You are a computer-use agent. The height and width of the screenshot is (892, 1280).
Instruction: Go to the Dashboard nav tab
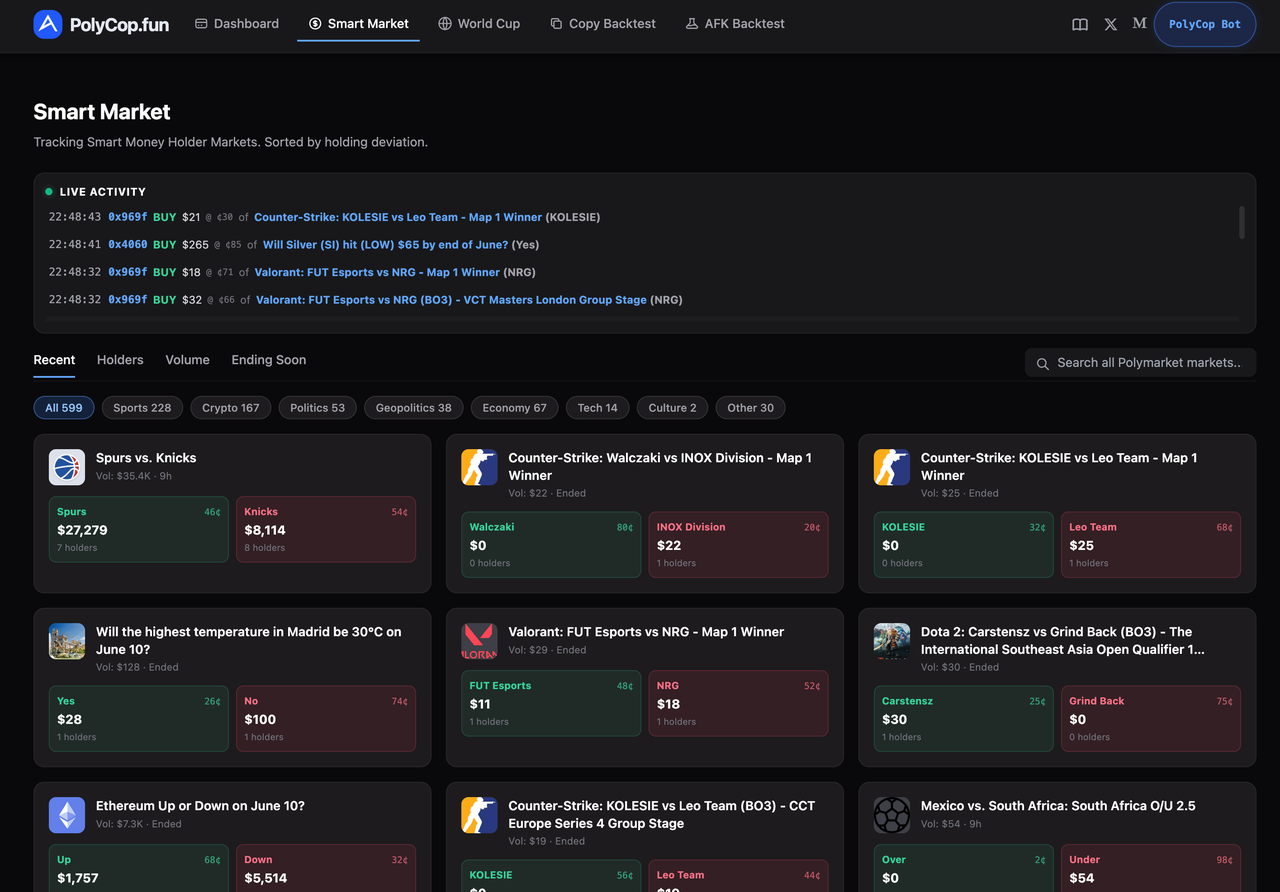click(237, 24)
